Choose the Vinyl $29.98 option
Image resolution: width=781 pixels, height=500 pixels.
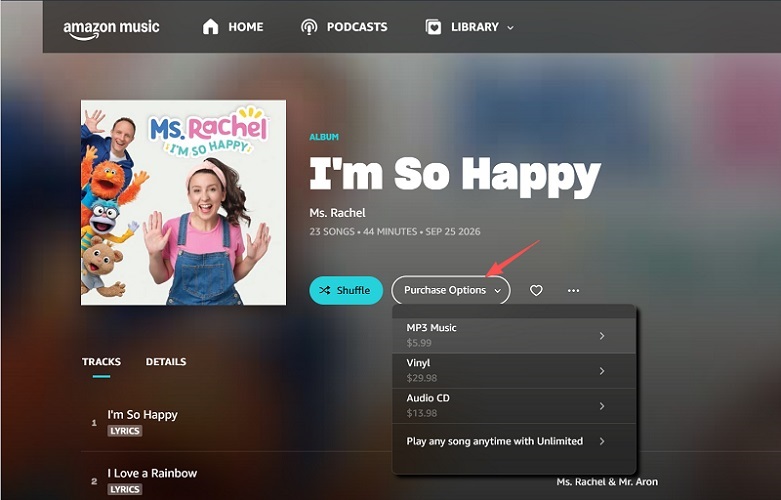[x=514, y=371]
